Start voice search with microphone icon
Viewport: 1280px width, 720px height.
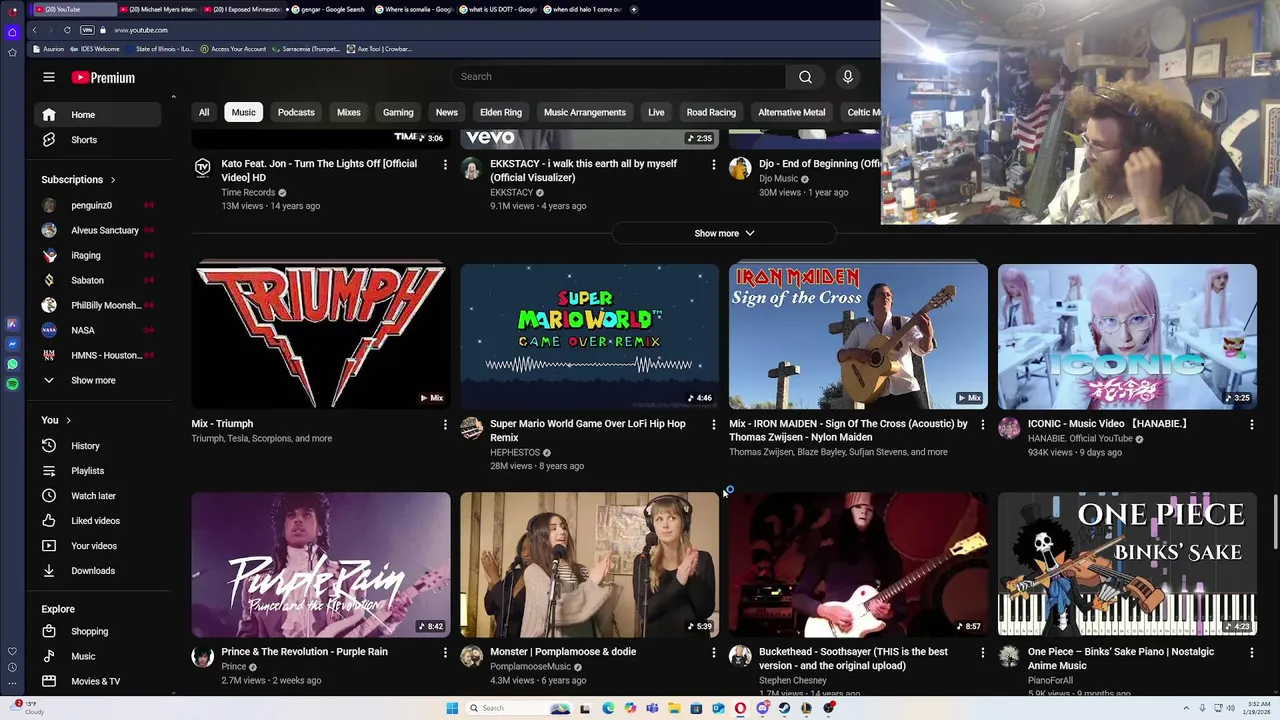(x=847, y=77)
